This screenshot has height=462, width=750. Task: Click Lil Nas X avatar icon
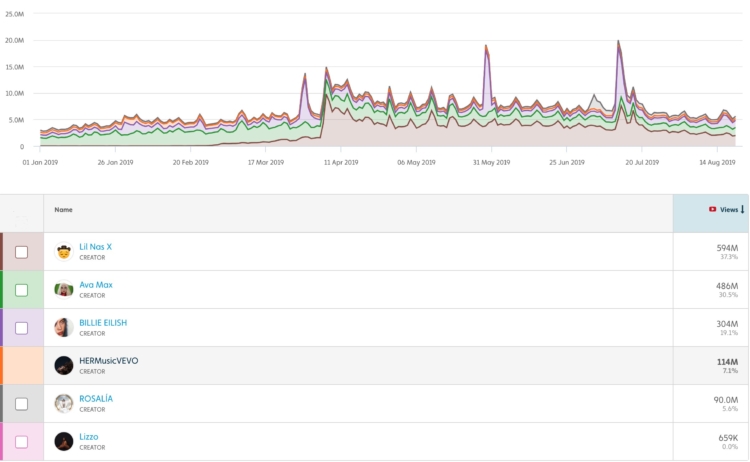tap(64, 251)
